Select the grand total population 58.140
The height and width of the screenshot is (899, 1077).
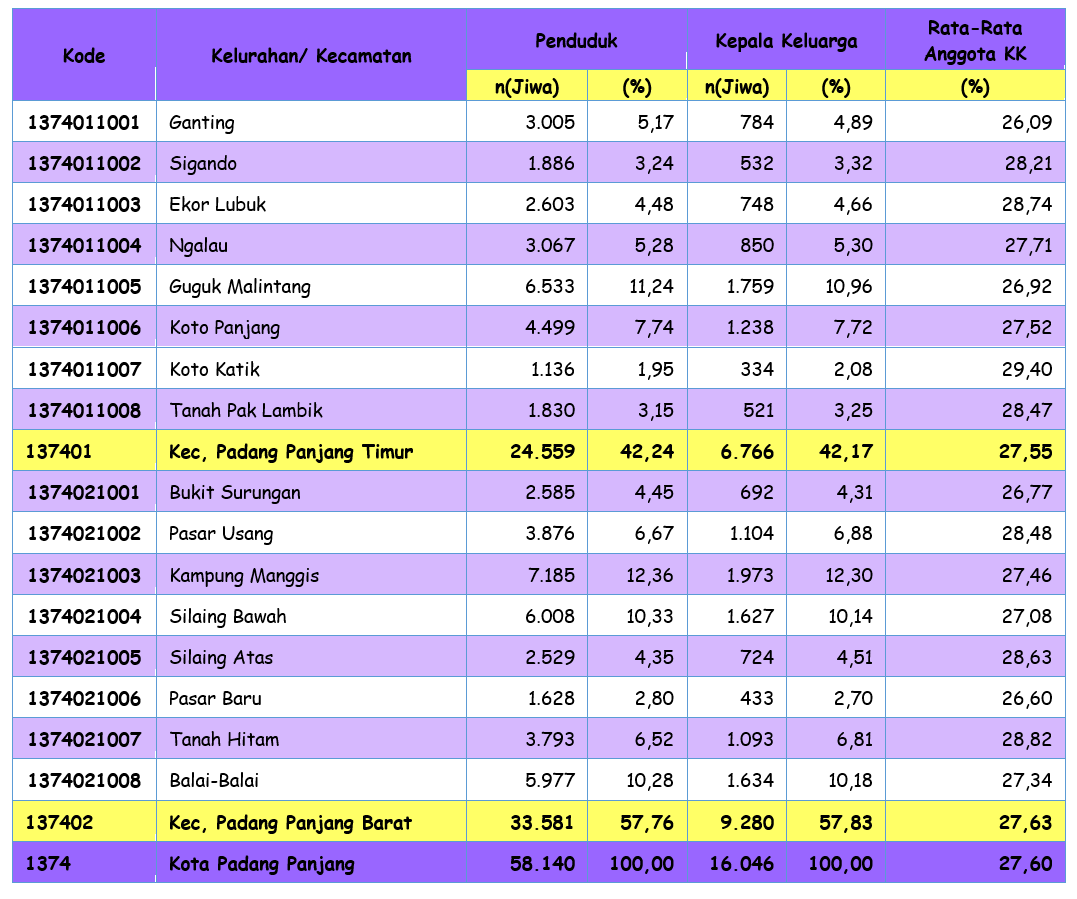click(x=542, y=864)
